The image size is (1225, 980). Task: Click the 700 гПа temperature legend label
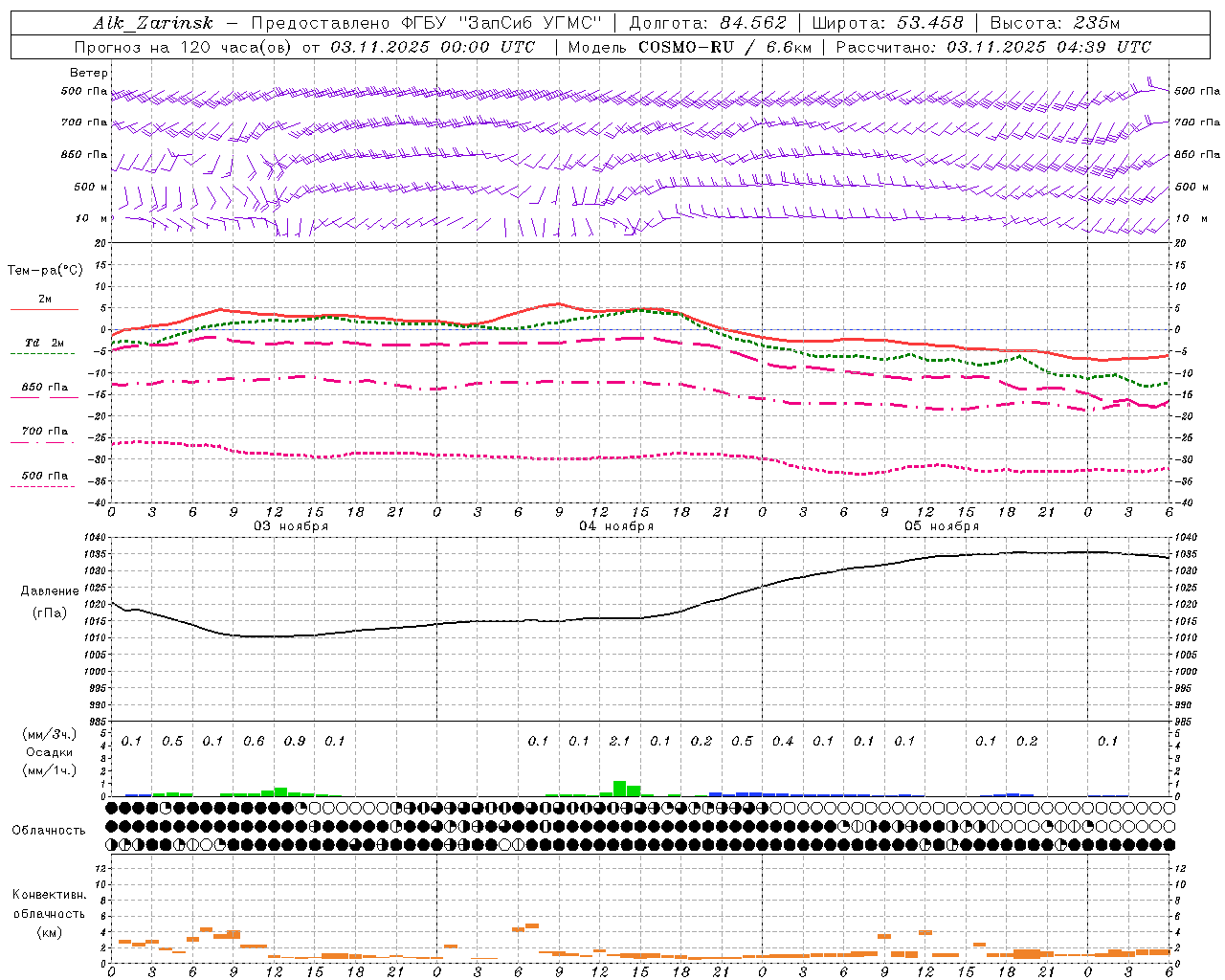coord(44,431)
